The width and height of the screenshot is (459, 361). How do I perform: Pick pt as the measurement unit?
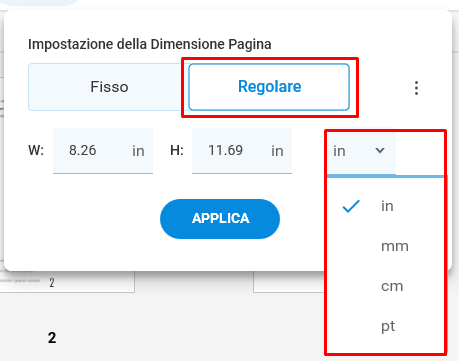click(x=388, y=326)
